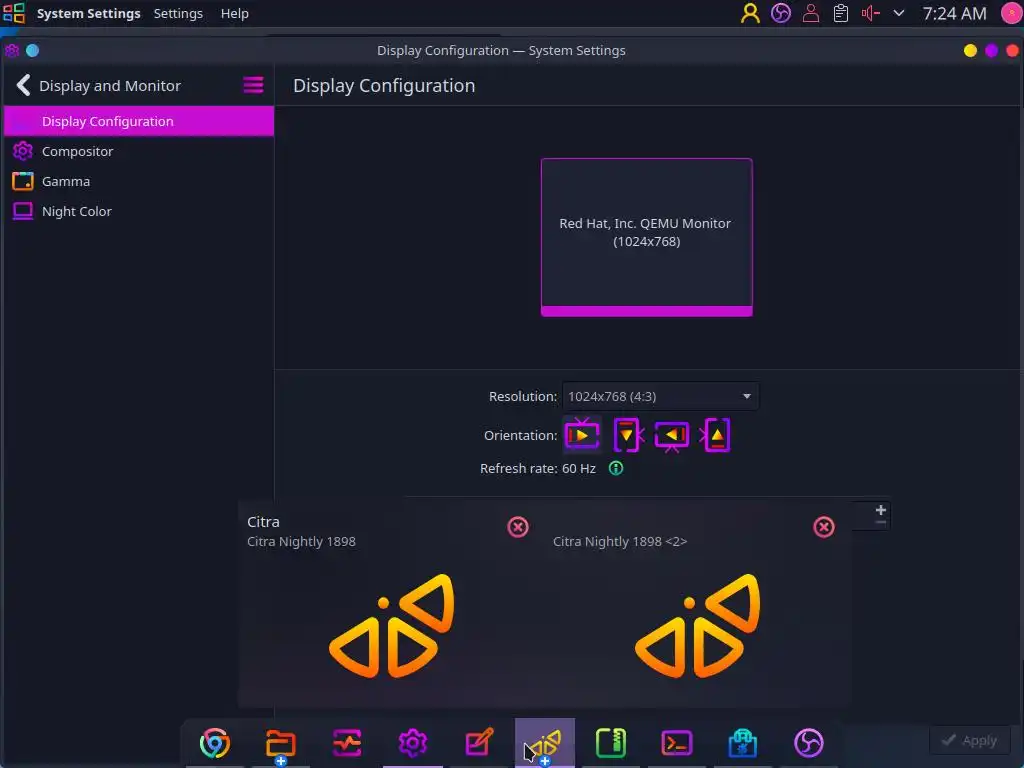The width and height of the screenshot is (1024, 768).
Task: Open the Settings menu
Action: tap(178, 14)
